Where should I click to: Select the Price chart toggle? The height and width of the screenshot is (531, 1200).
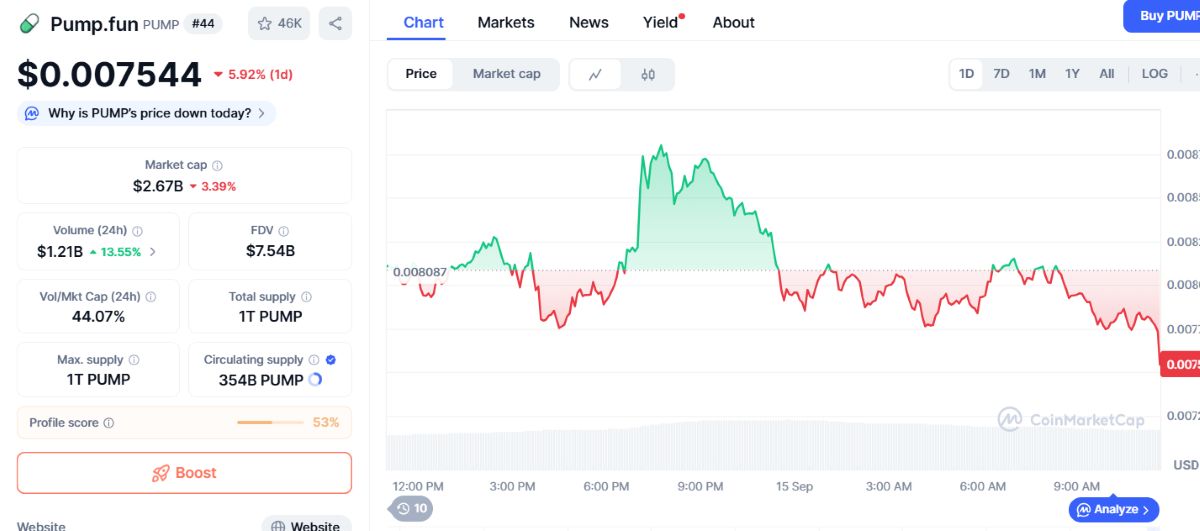coord(421,74)
